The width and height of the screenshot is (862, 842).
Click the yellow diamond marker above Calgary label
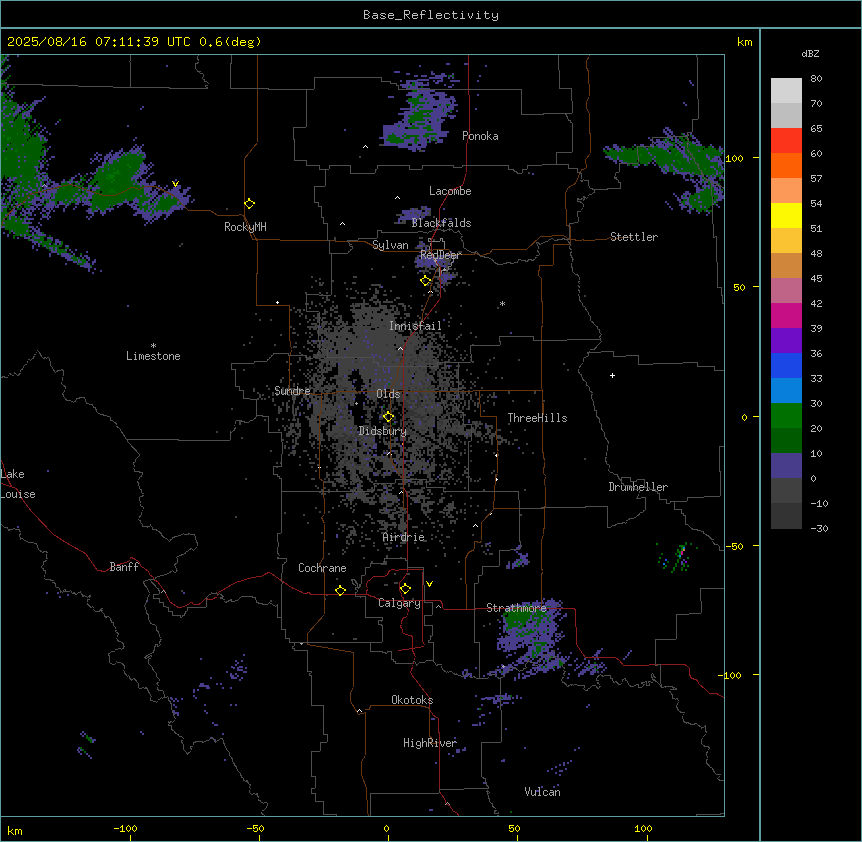coord(405,589)
